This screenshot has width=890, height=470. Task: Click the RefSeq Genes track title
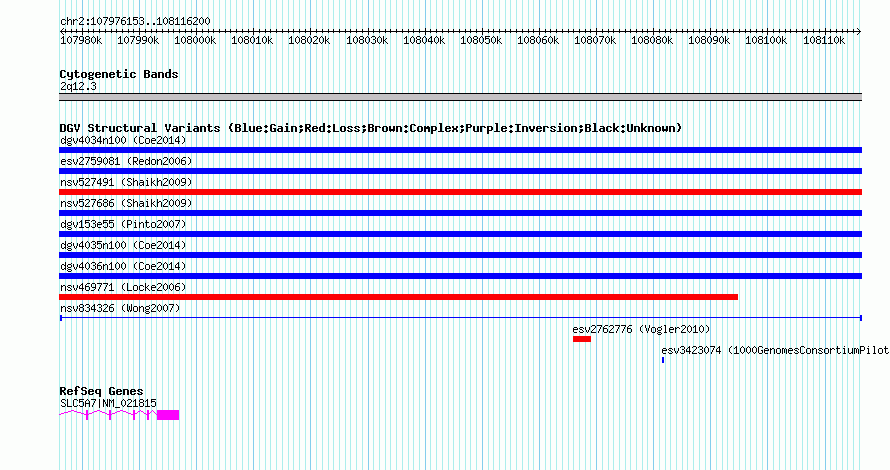(101, 391)
